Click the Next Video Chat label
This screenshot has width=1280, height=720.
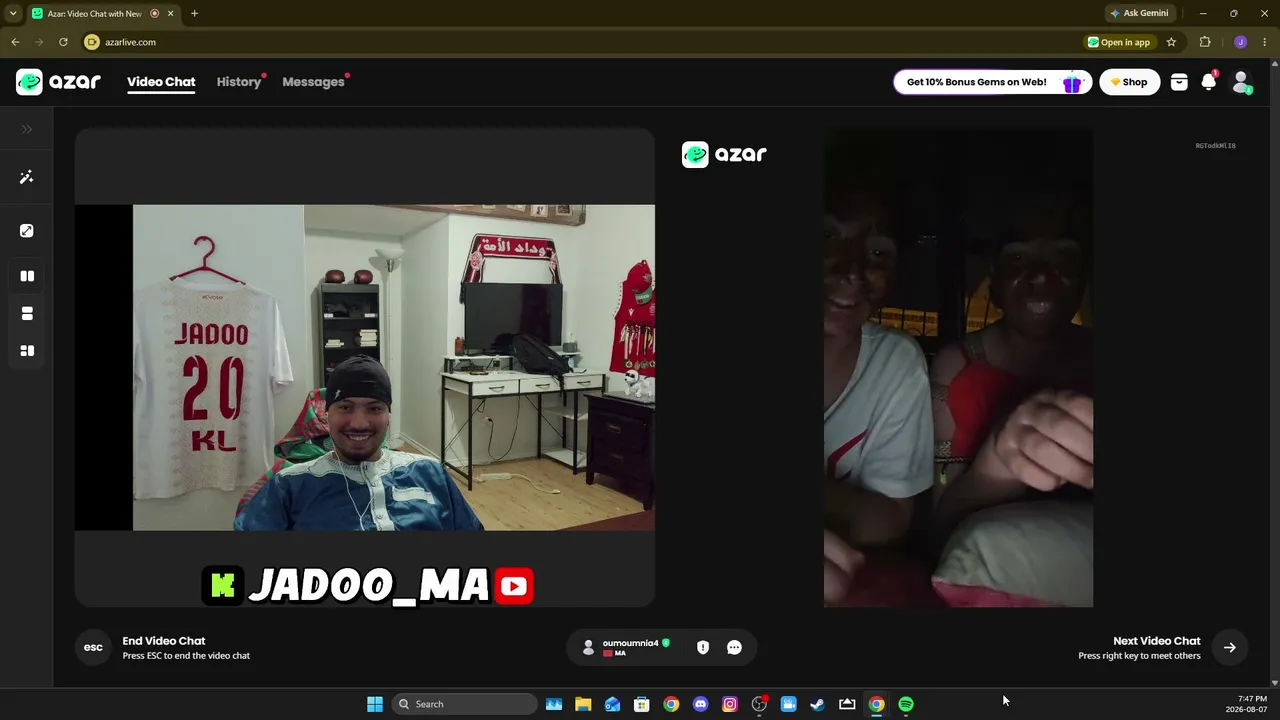tap(1157, 641)
